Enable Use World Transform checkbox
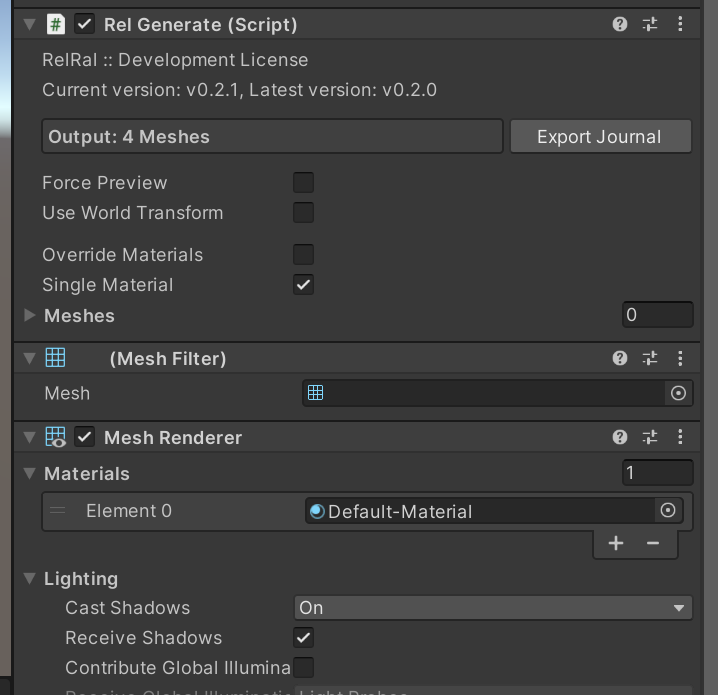 point(303,212)
